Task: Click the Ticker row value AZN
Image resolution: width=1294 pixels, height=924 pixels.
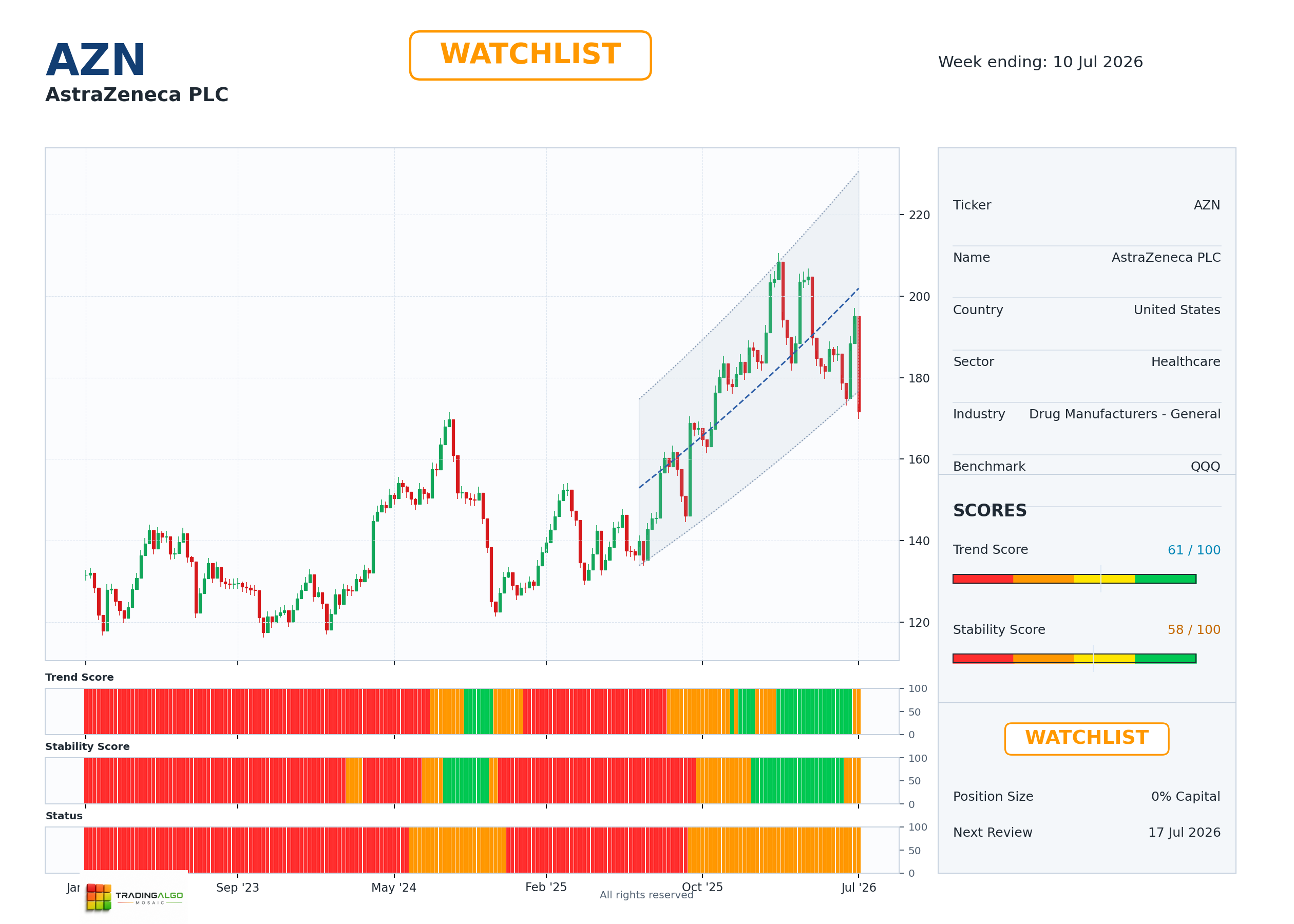Action: tap(1207, 205)
